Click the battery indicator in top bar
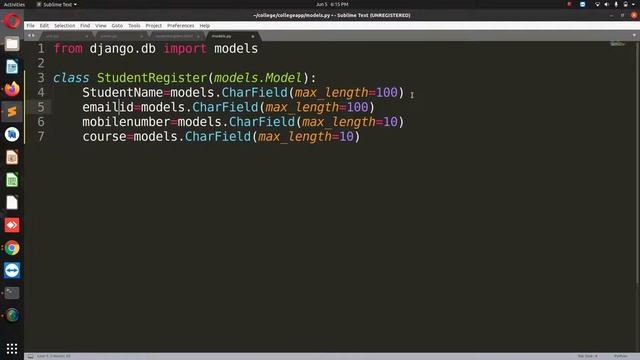The image size is (640, 360). [625, 4]
